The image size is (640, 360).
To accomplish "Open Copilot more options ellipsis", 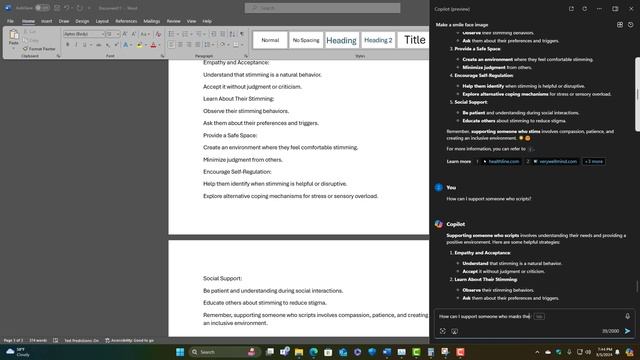I will tap(599, 9).
